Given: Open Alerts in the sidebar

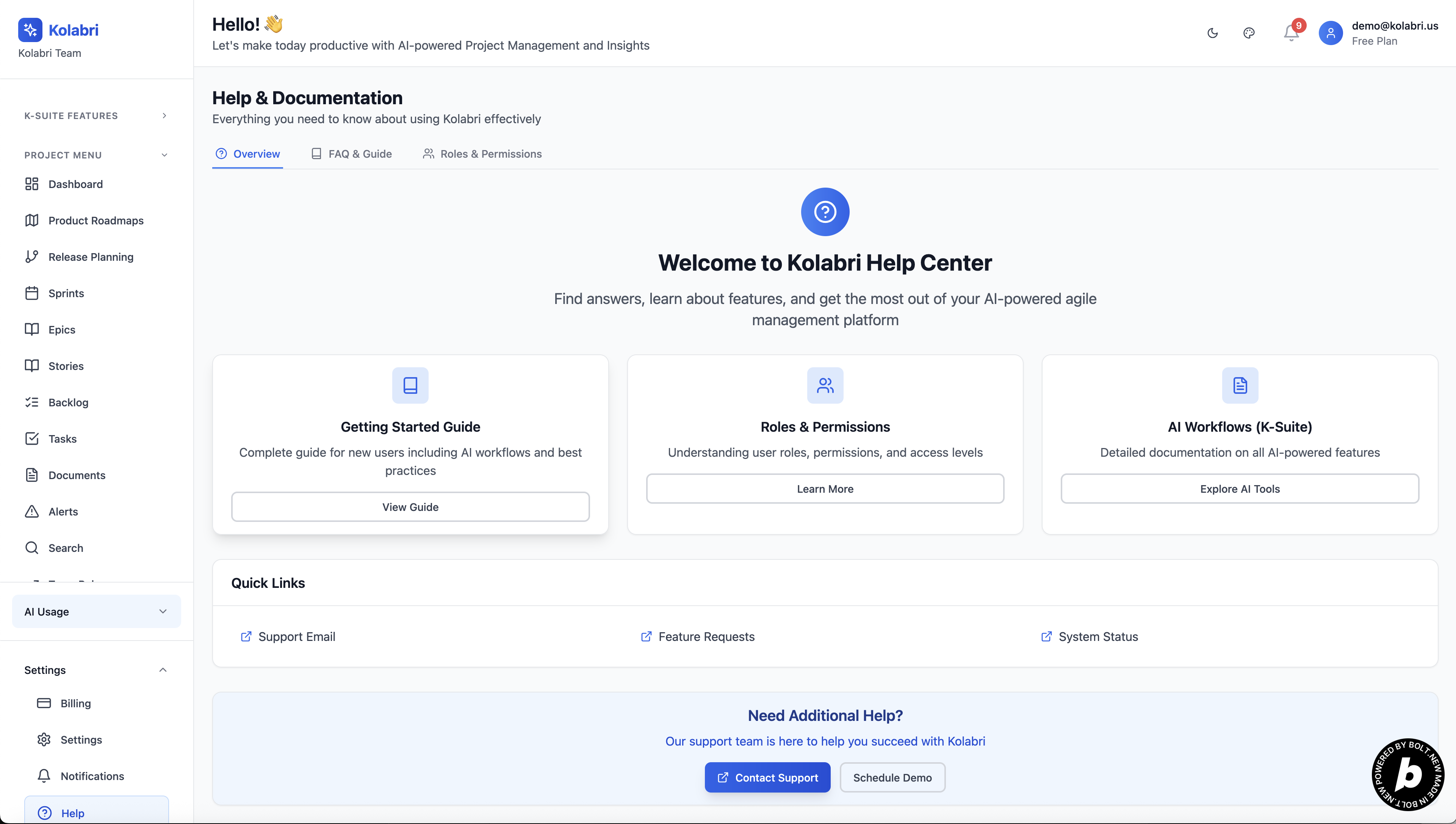Looking at the screenshot, I should point(63,512).
